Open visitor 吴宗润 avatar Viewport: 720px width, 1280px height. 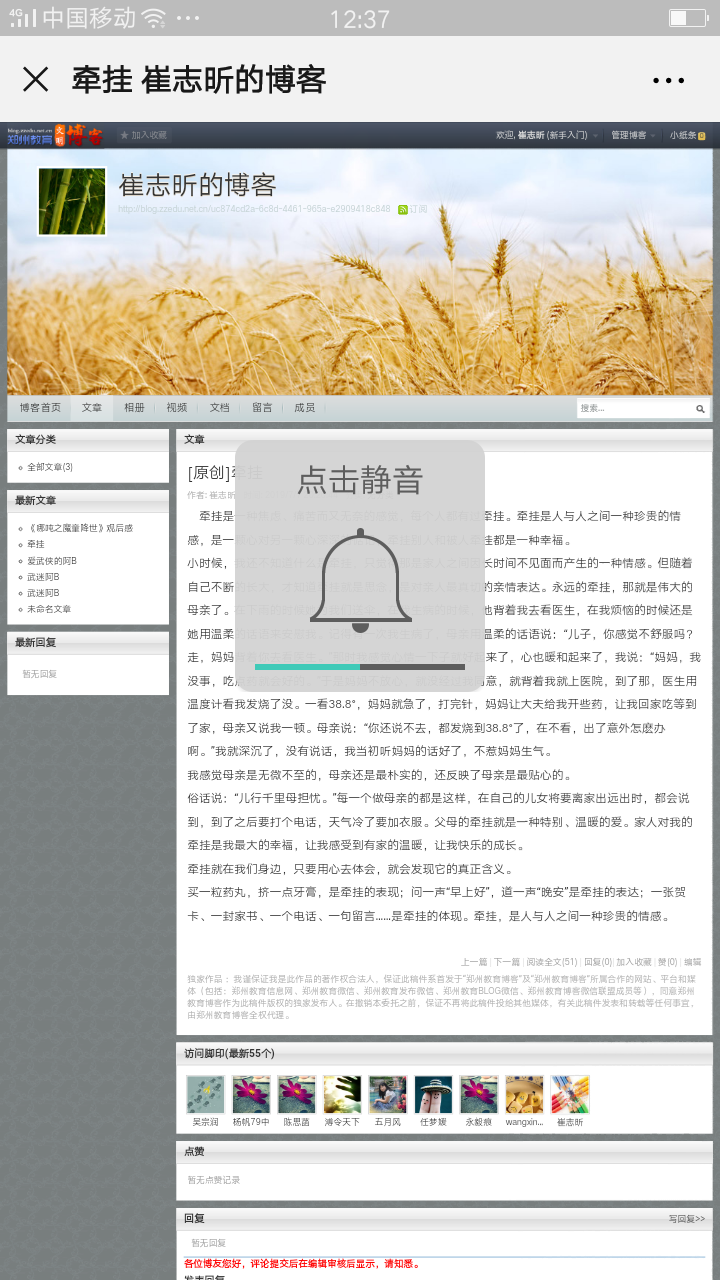(x=205, y=1095)
